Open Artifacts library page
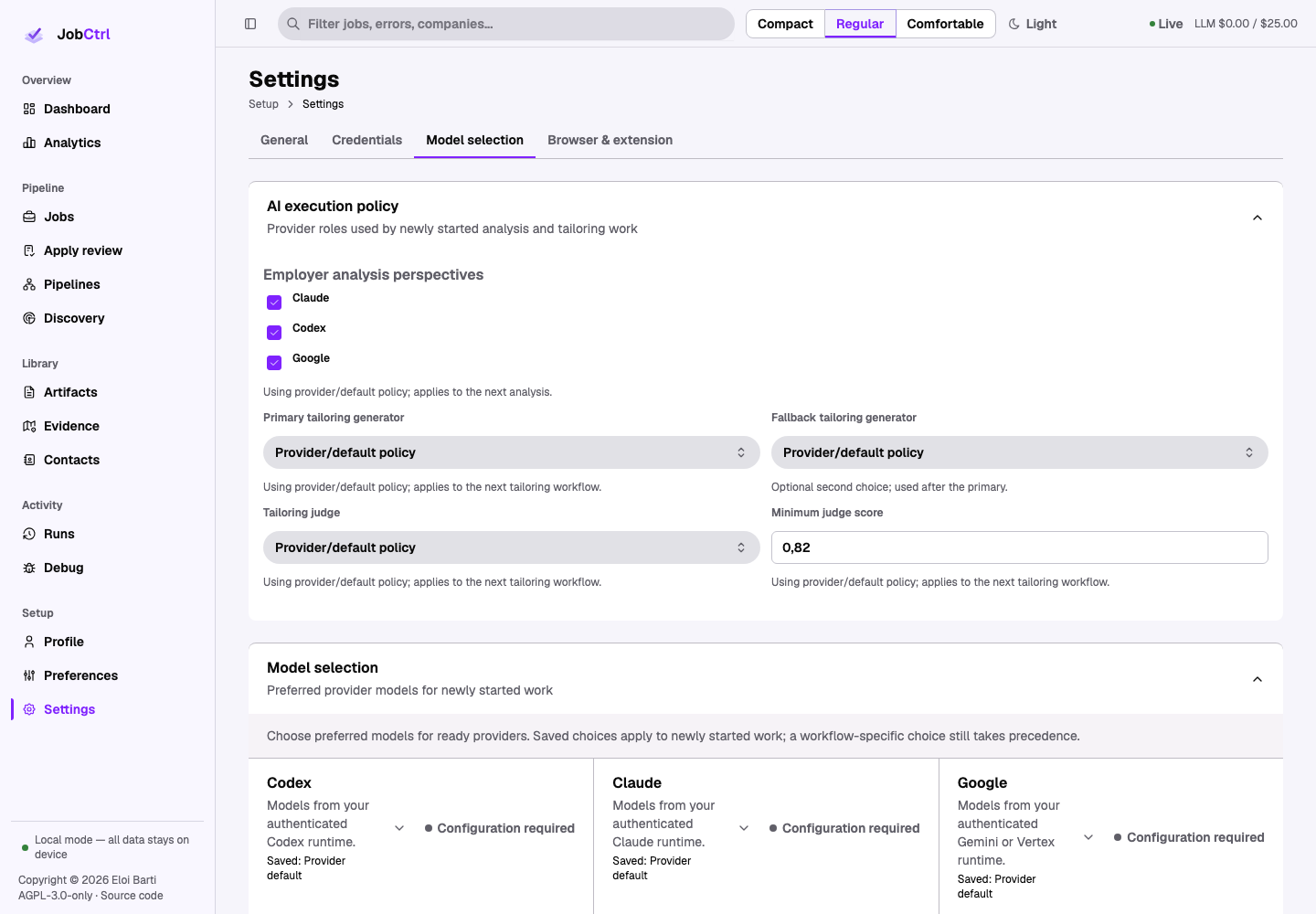The image size is (1316, 914). click(x=108, y=392)
